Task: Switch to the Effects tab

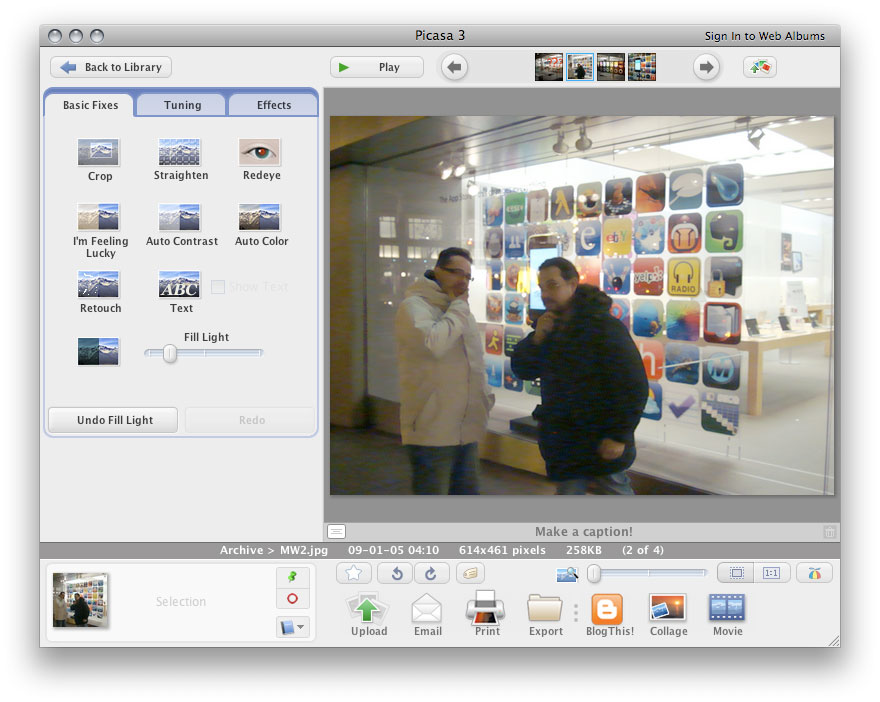Action: click(274, 105)
